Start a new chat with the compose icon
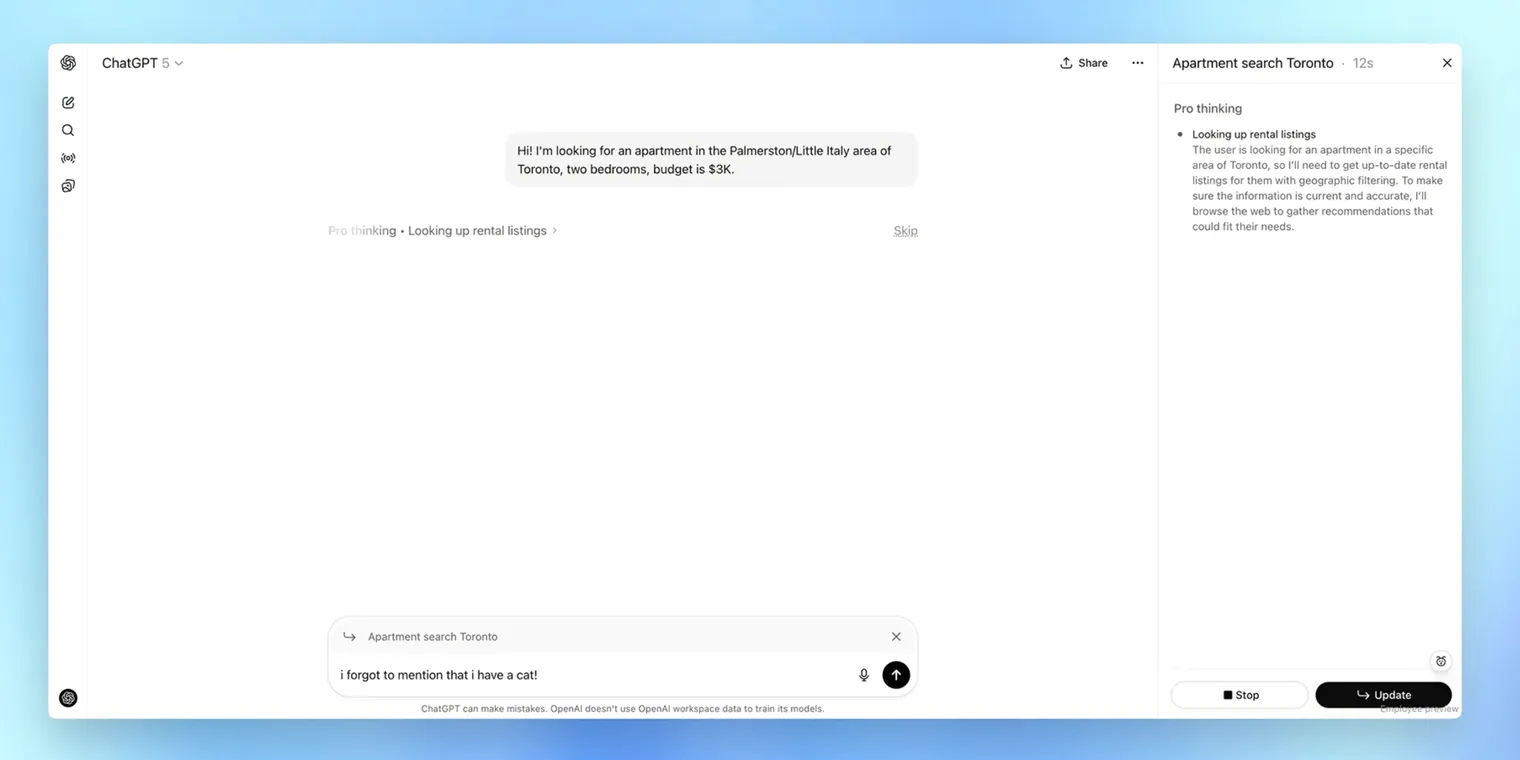This screenshot has width=1520, height=760. click(x=68, y=102)
